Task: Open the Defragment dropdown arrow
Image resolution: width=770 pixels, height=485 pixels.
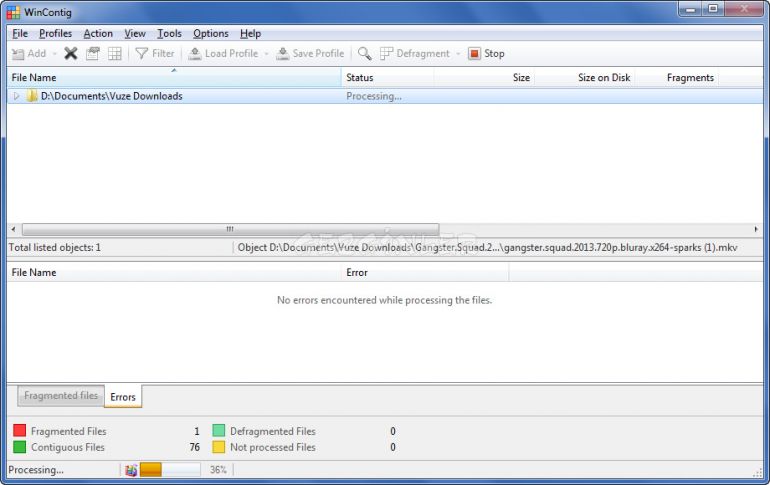Action: click(458, 54)
